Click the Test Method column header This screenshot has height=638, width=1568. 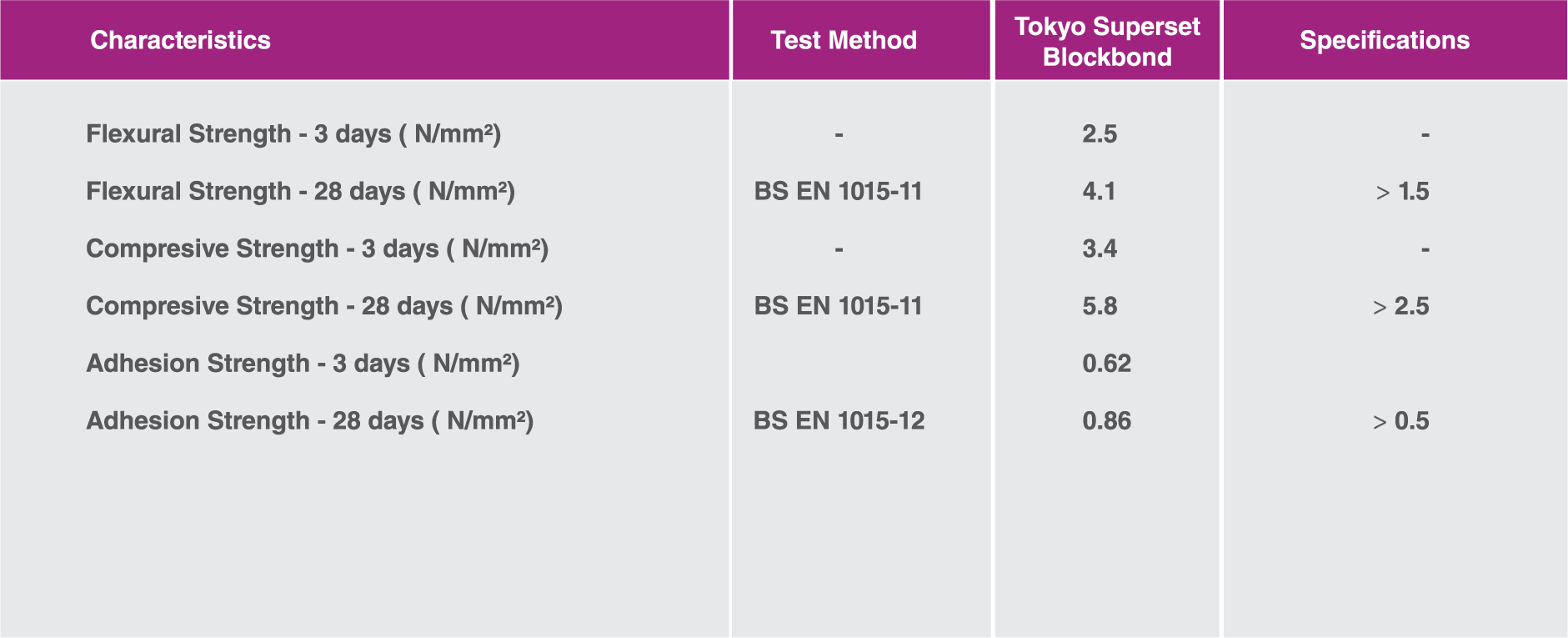coord(844,40)
